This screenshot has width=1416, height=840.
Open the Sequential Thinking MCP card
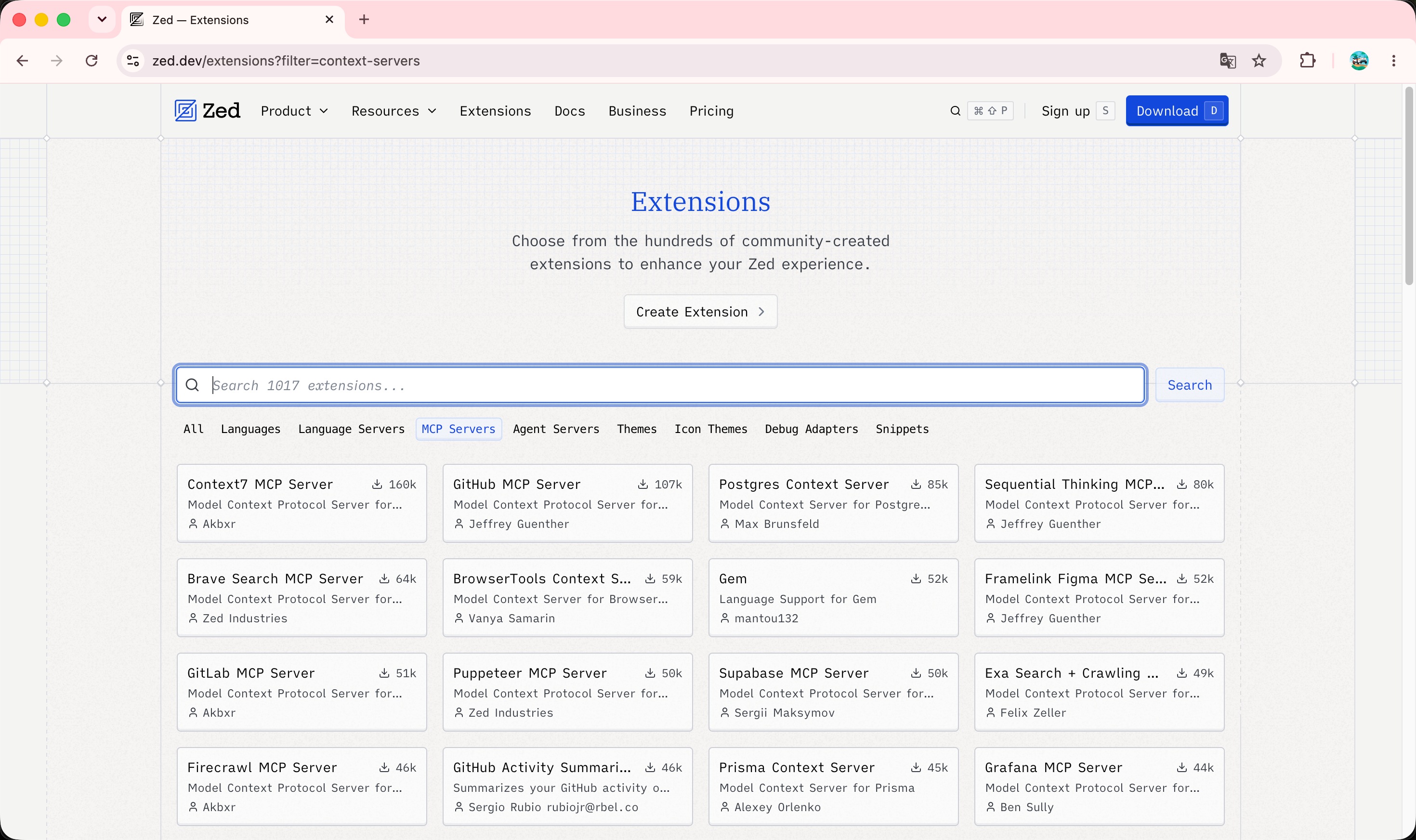tap(1099, 503)
